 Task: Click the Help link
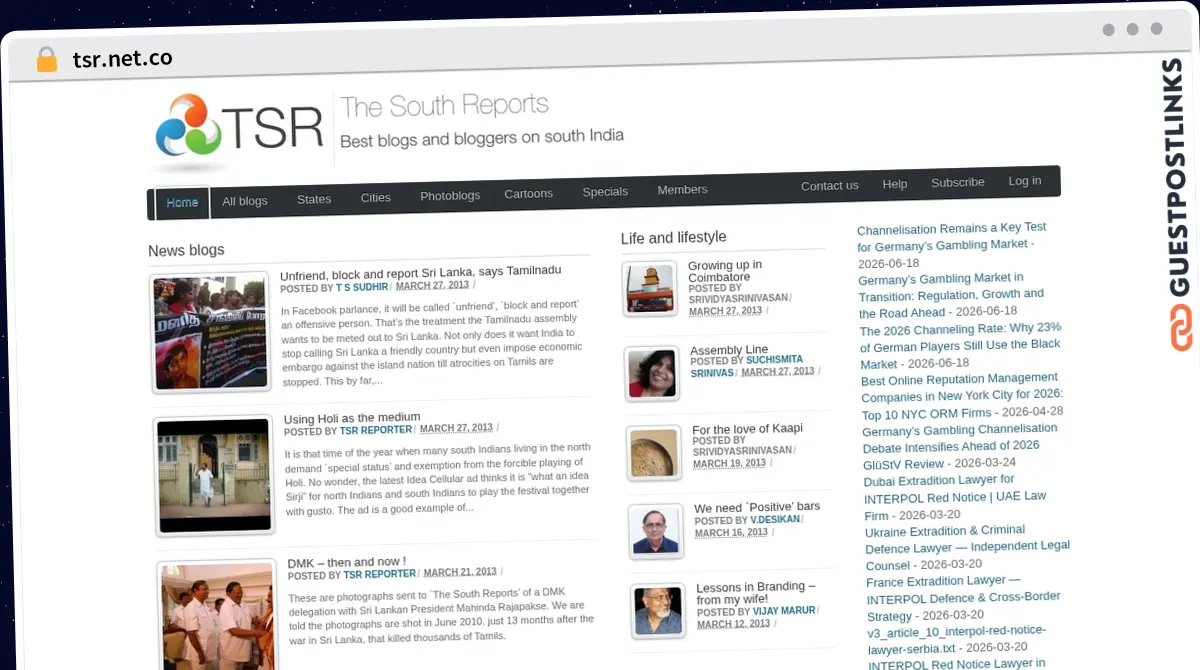pyautogui.click(x=895, y=184)
